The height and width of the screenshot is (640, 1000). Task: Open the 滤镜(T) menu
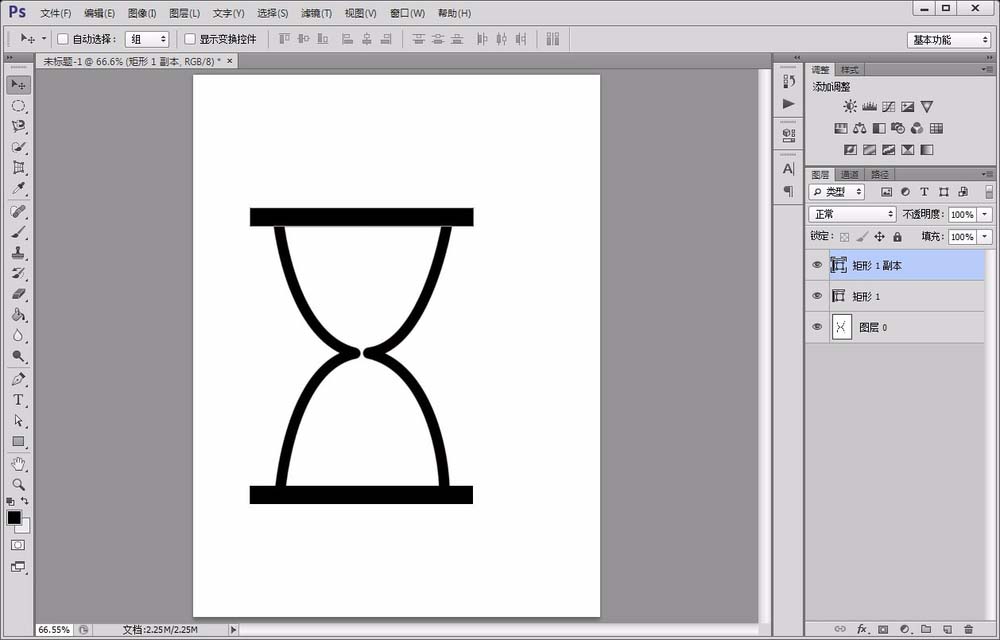tap(316, 13)
